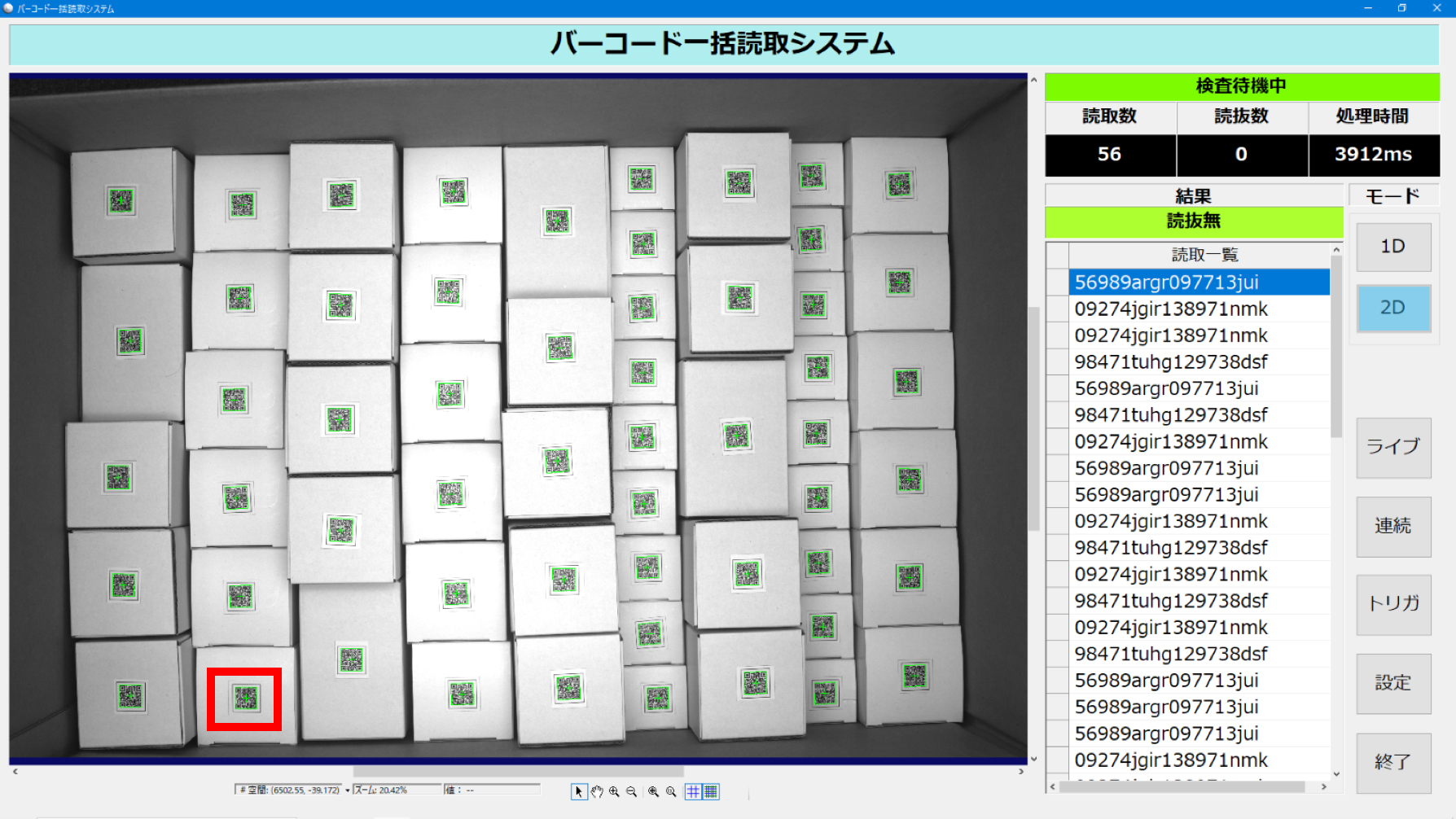The height and width of the screenshot is (819, 1456).
Task: Click the read count value 56
Action: pos(1110,155)
